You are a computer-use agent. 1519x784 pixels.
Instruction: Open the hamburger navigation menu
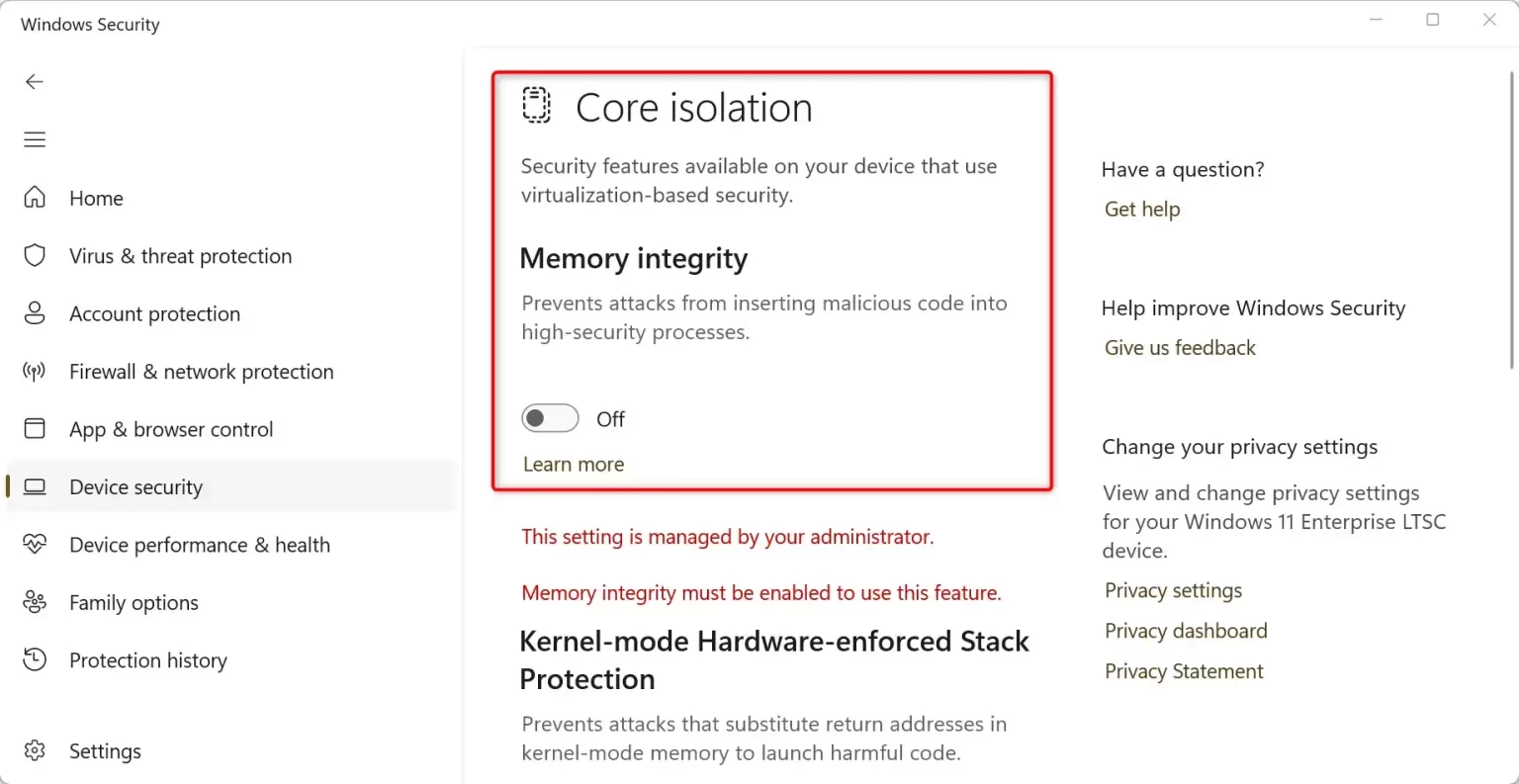(35, 139)
